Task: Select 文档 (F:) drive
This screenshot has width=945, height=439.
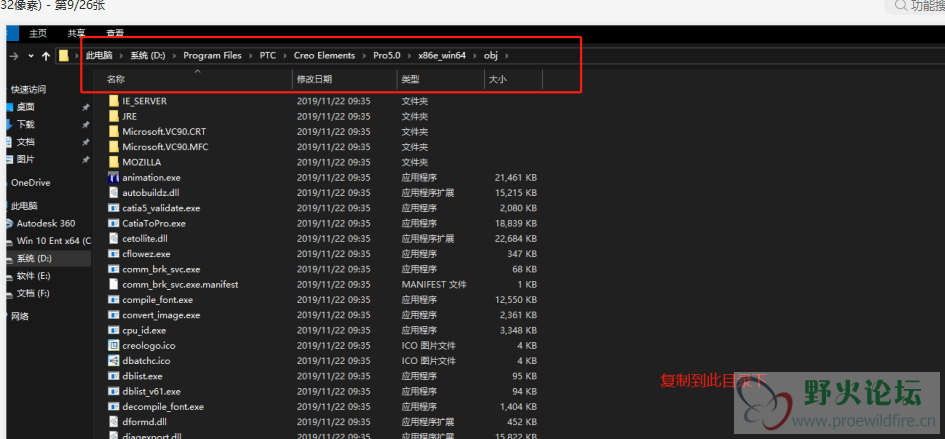Action: point(33,293)
